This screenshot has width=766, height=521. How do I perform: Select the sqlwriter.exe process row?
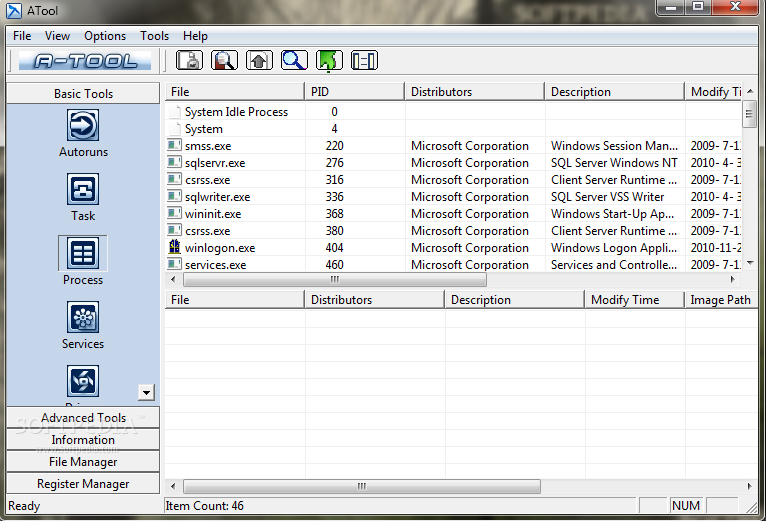(x=453, y=197)
